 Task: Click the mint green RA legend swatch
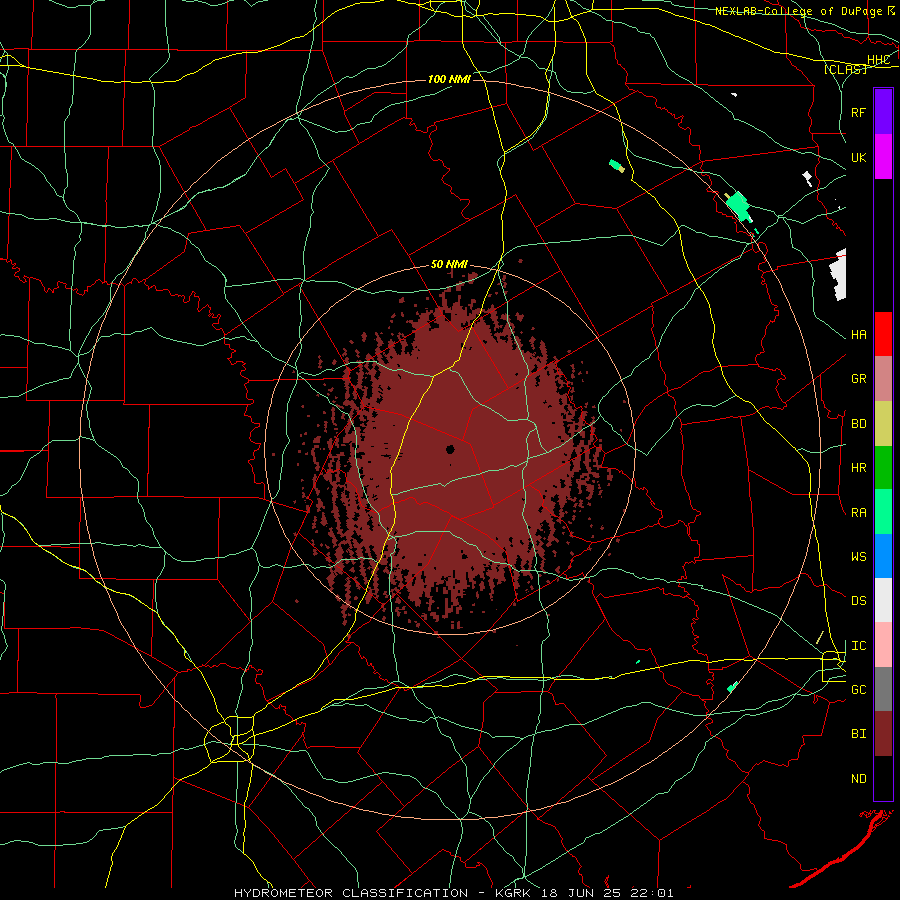tap(883, 512)
